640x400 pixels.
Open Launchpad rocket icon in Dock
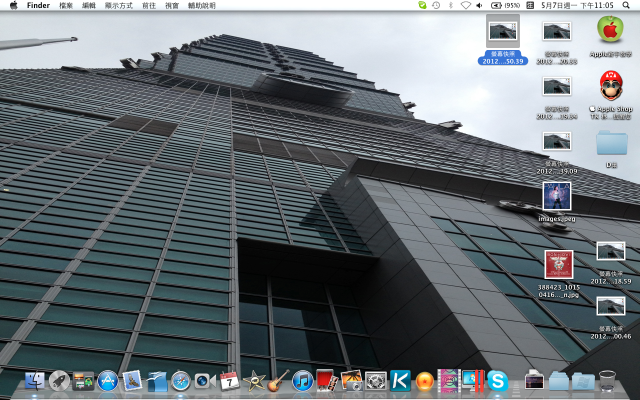click(x=59, y=381)
